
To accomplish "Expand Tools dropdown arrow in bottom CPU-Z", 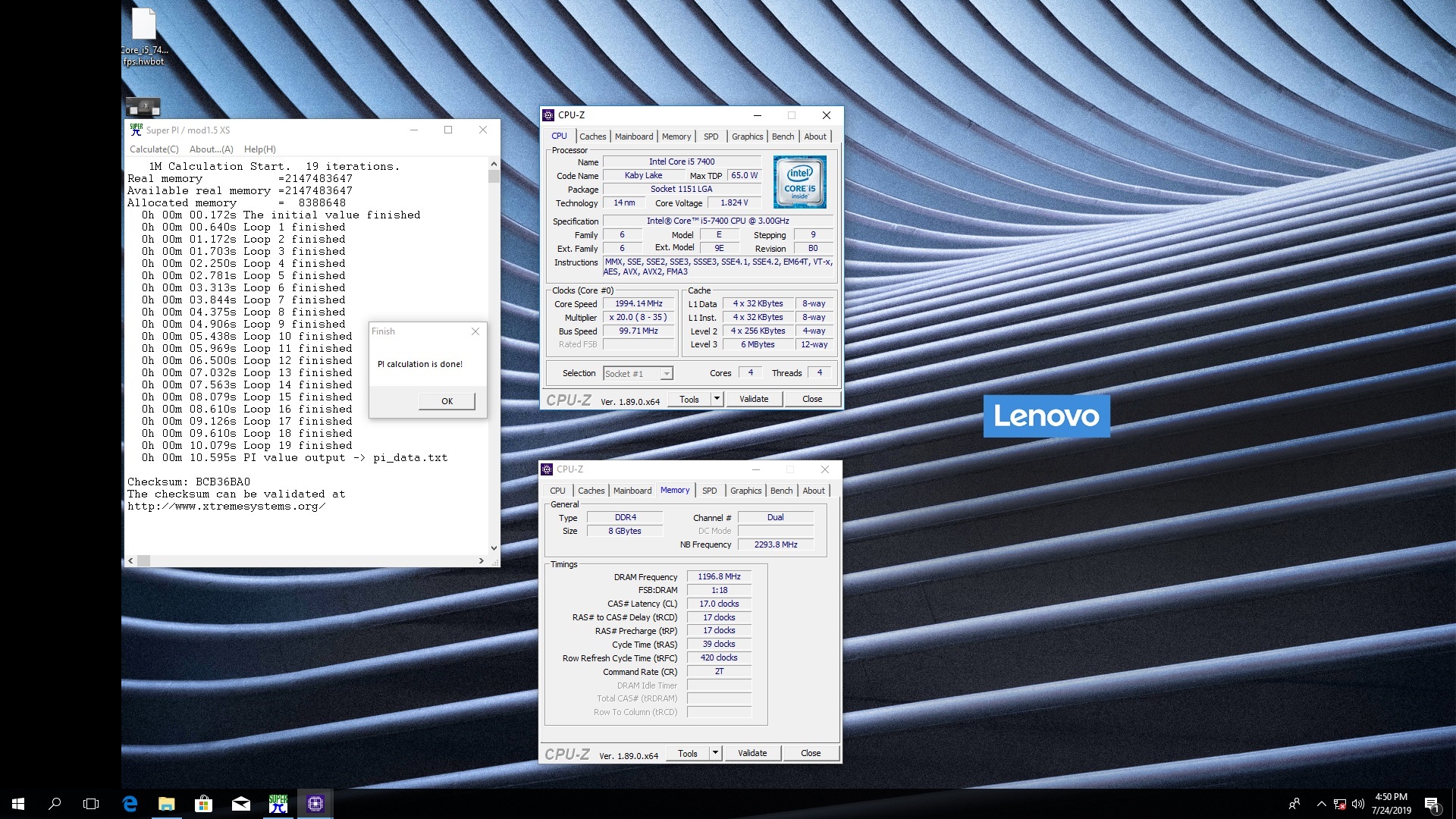I will (715, 753).
